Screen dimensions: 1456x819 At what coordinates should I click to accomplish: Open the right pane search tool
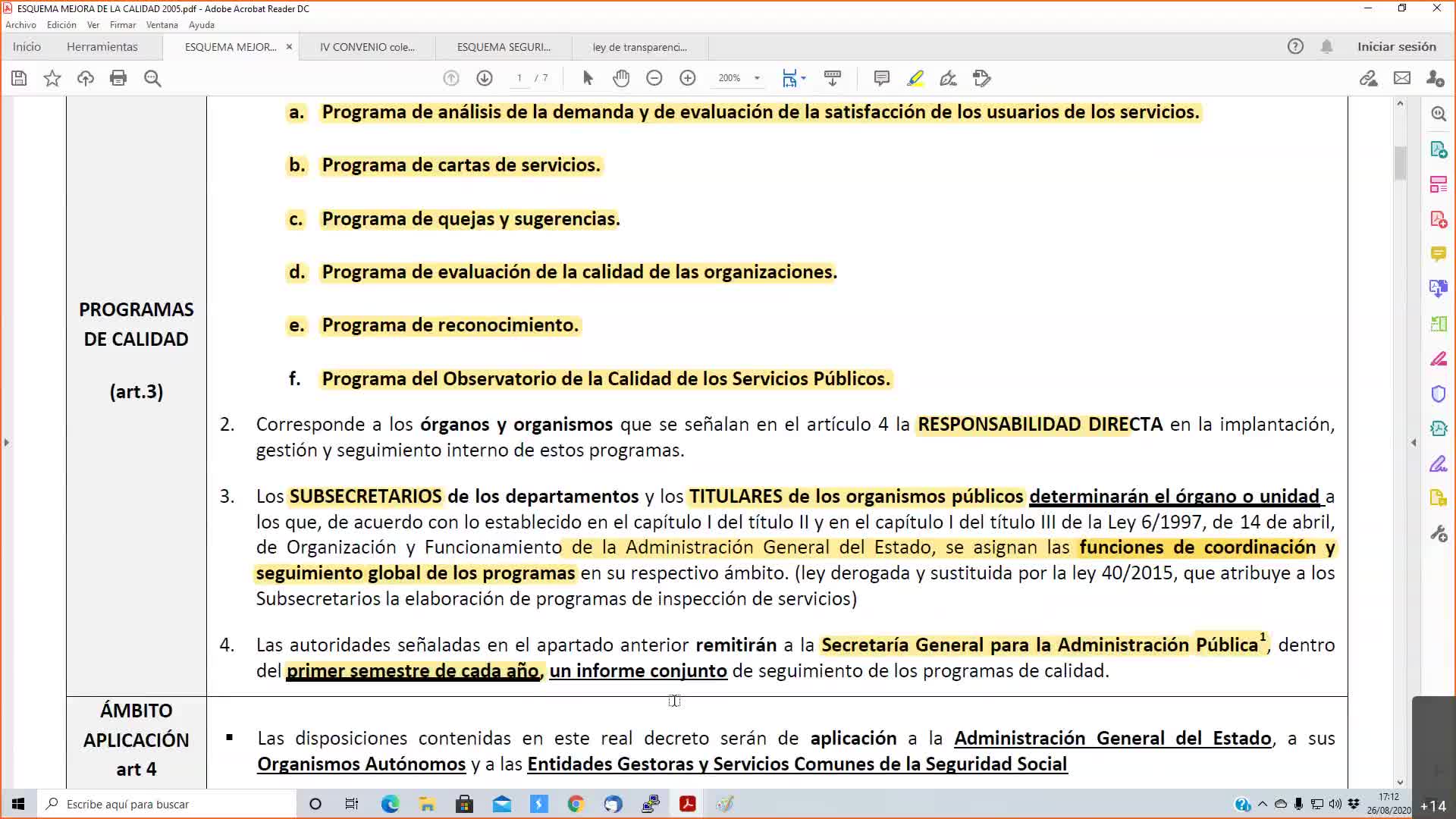tap(1439, 115)
